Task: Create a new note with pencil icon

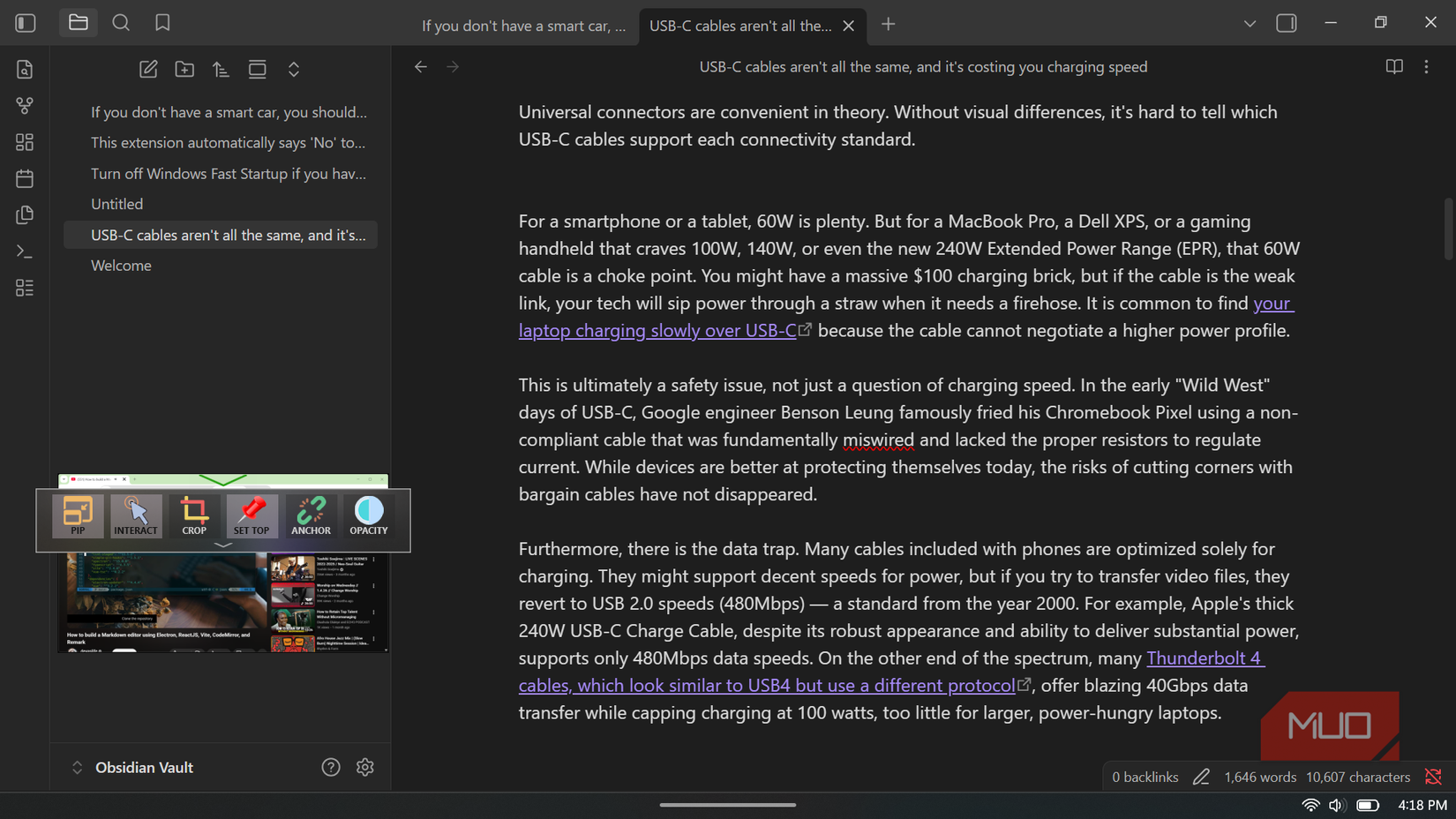Action: (x=148, y=70)
